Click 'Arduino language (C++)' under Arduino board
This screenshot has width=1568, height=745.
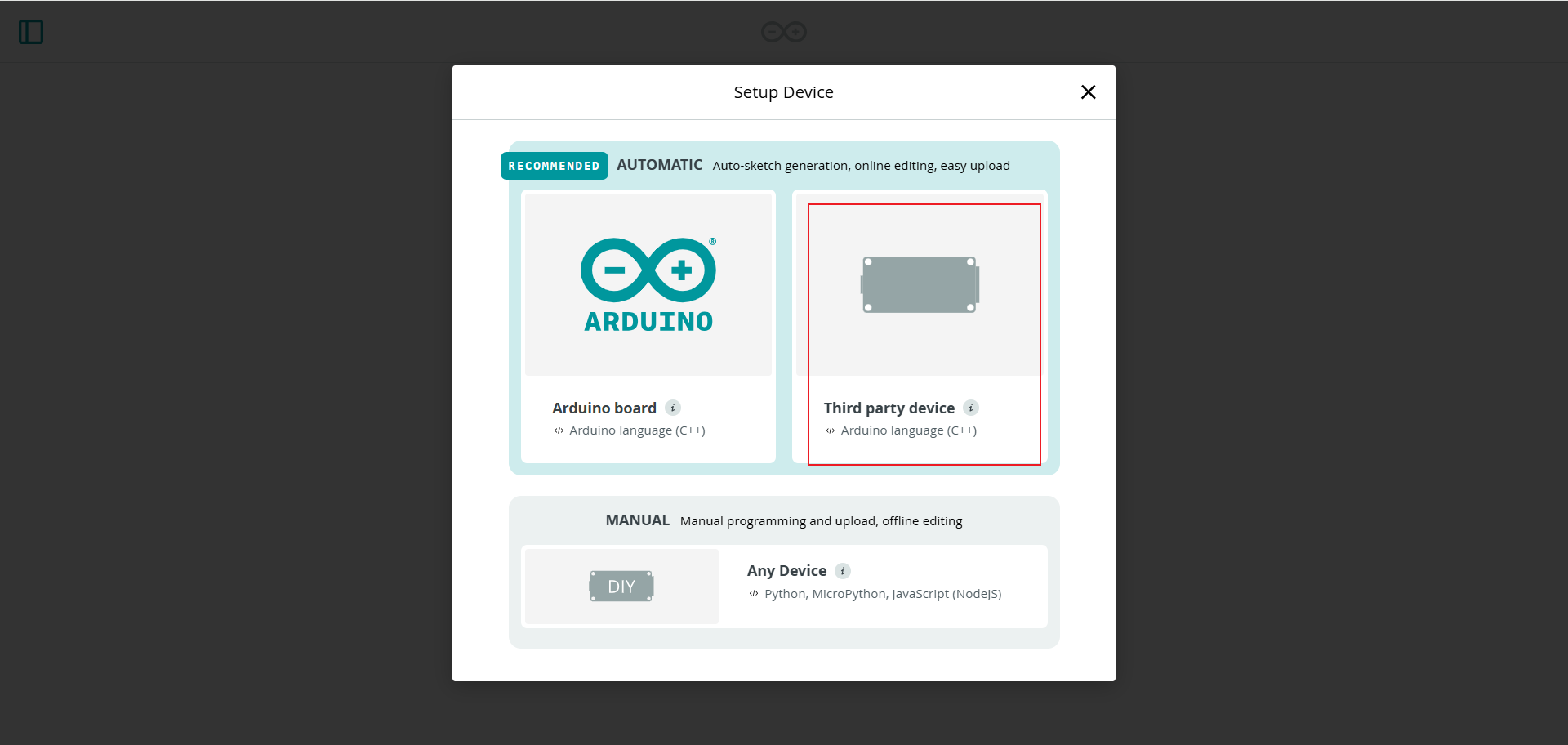(637, 430)
